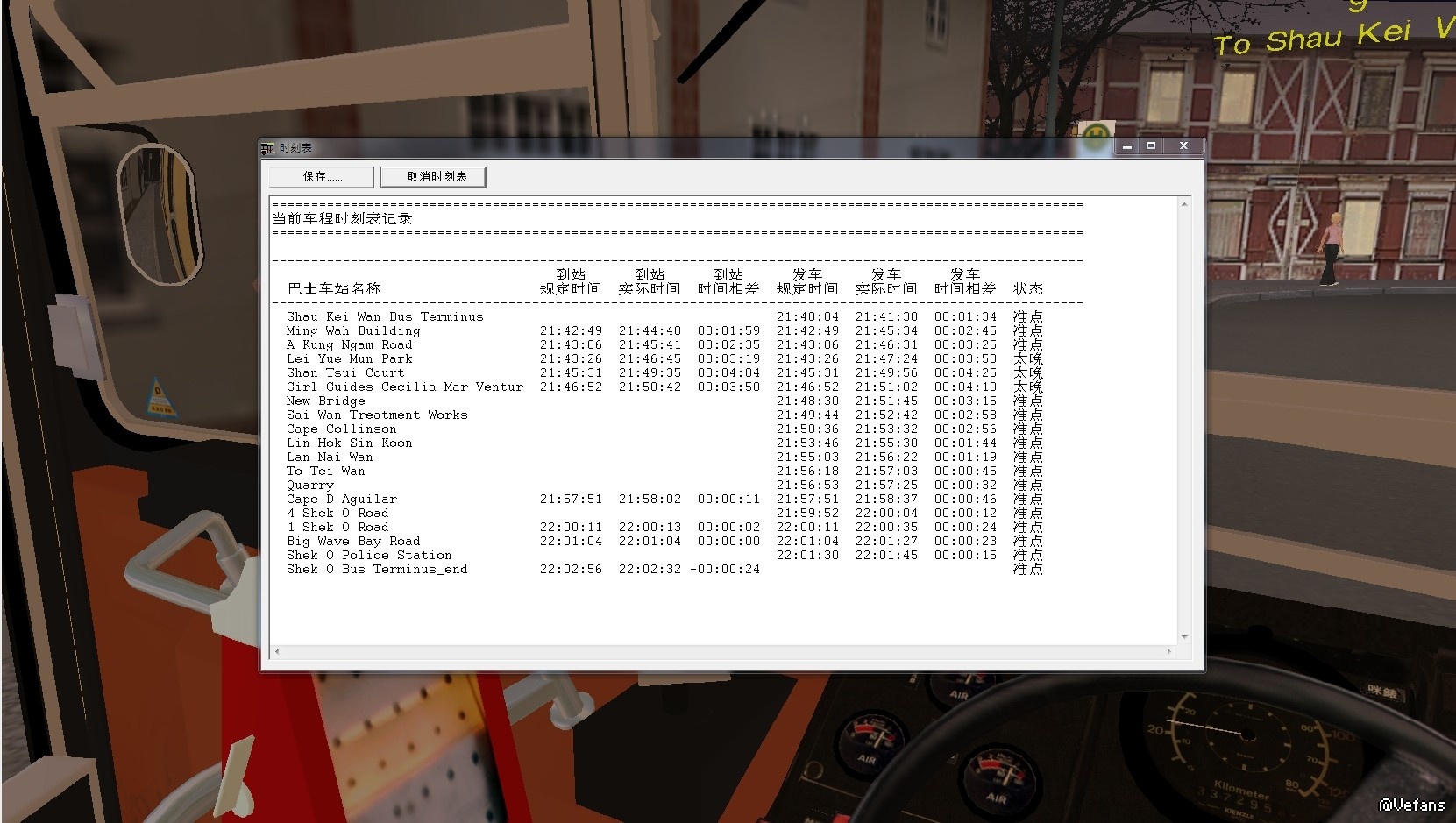Click the 太晚 status for Lei Yue Mun Park
Image resolution: width=1456 pixels, height=823 pixels.
point(1028,358)
